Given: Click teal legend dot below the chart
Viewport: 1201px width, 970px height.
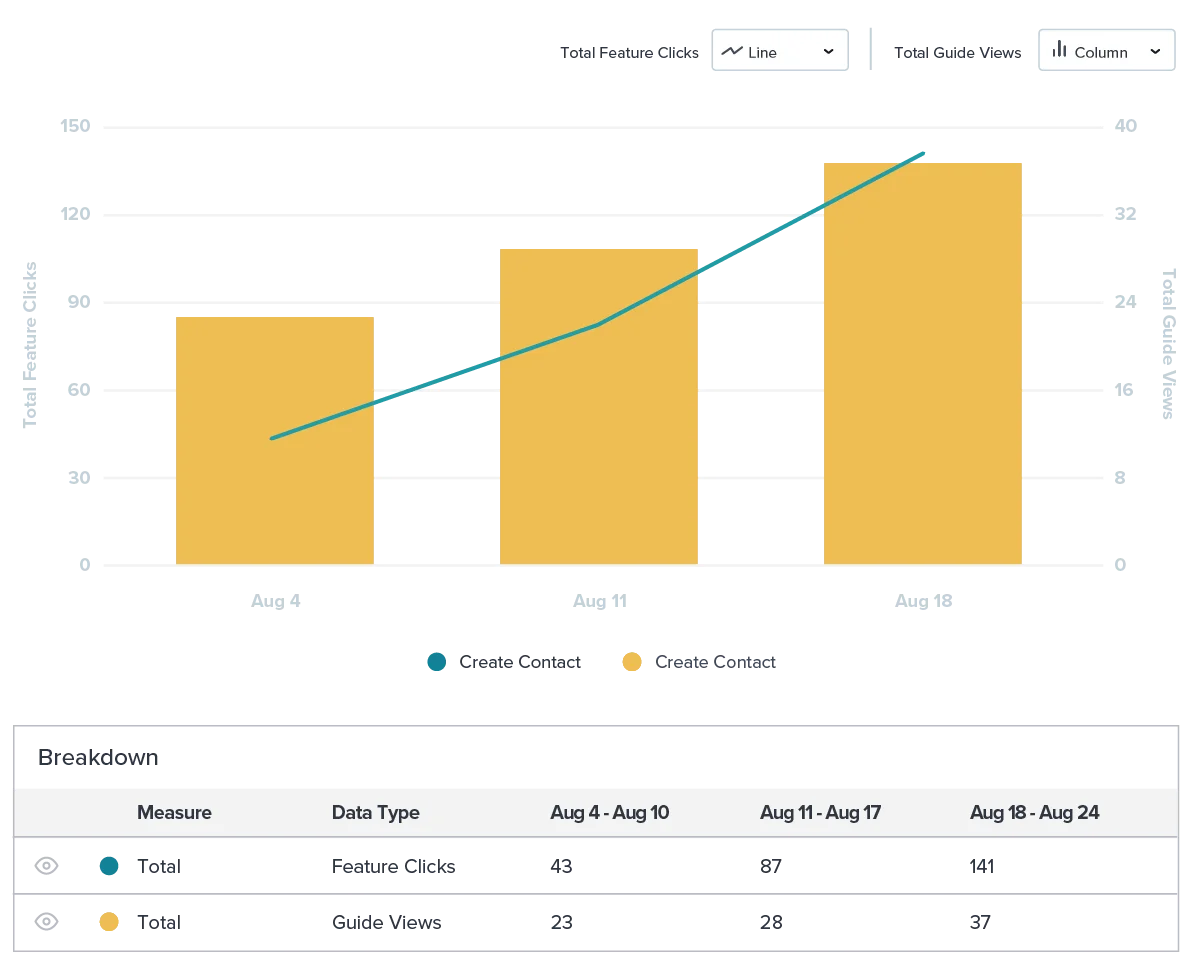Looking at the screenshot, I should click(435, 661).
